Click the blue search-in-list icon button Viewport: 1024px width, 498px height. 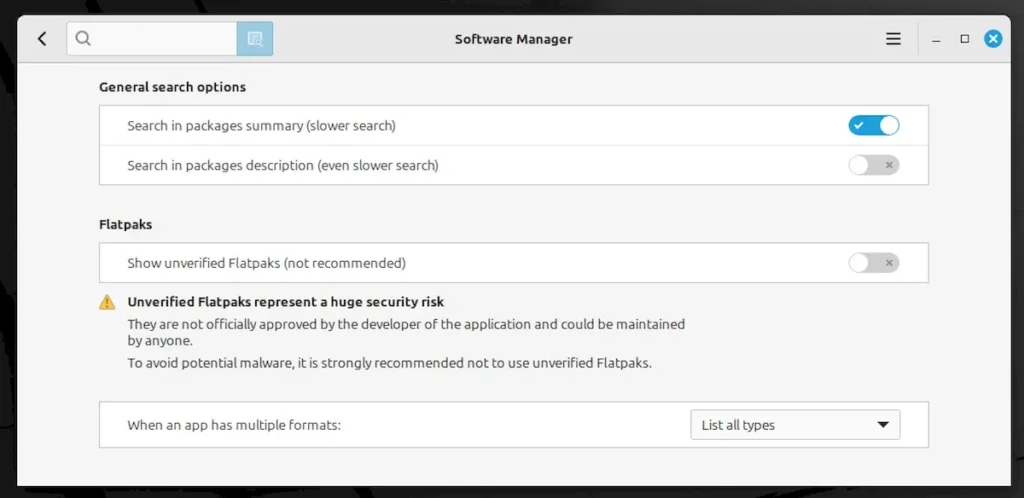tap(255, 39)
